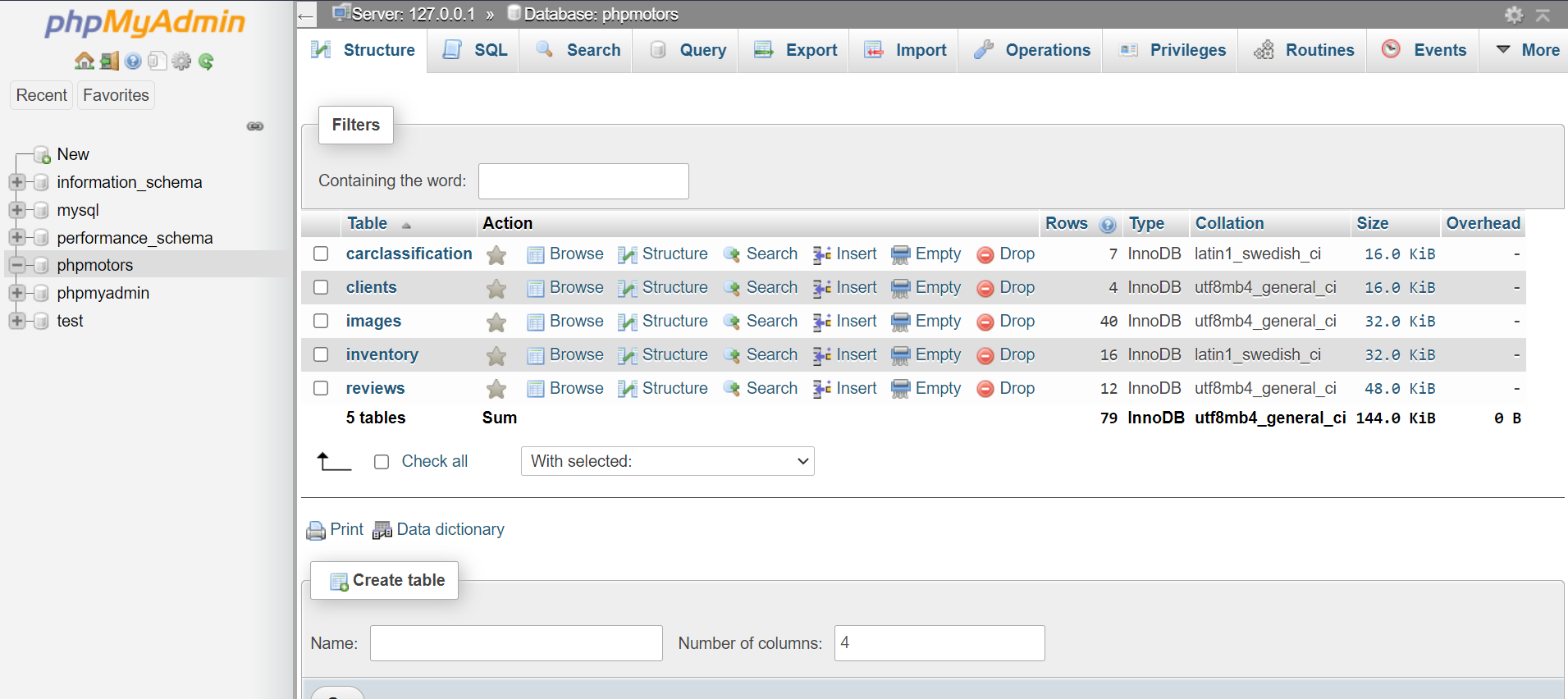Expand the information_schema database tree node

point(16,182)
